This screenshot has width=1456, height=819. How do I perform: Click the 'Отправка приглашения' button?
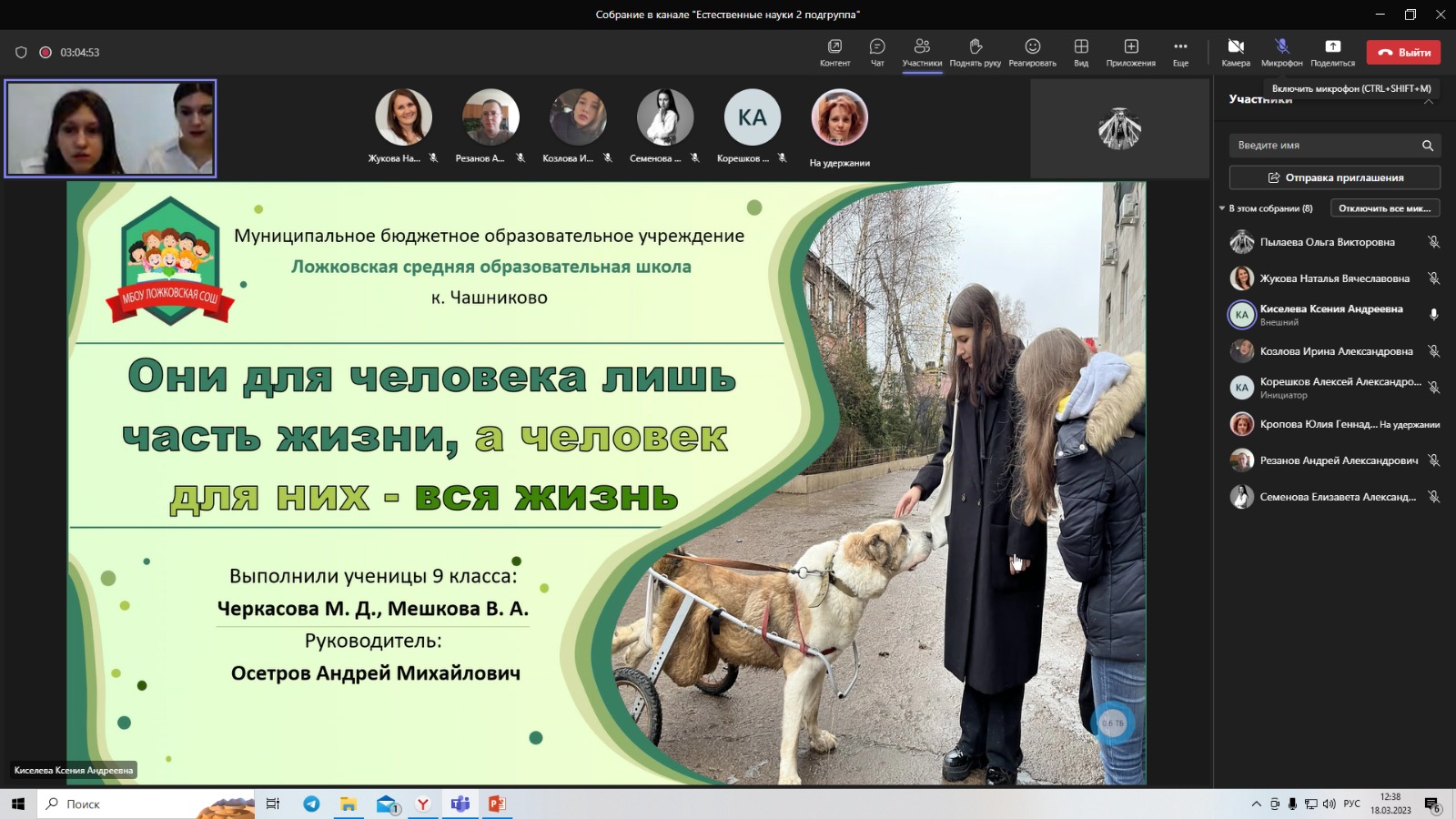coord(1334,177)
